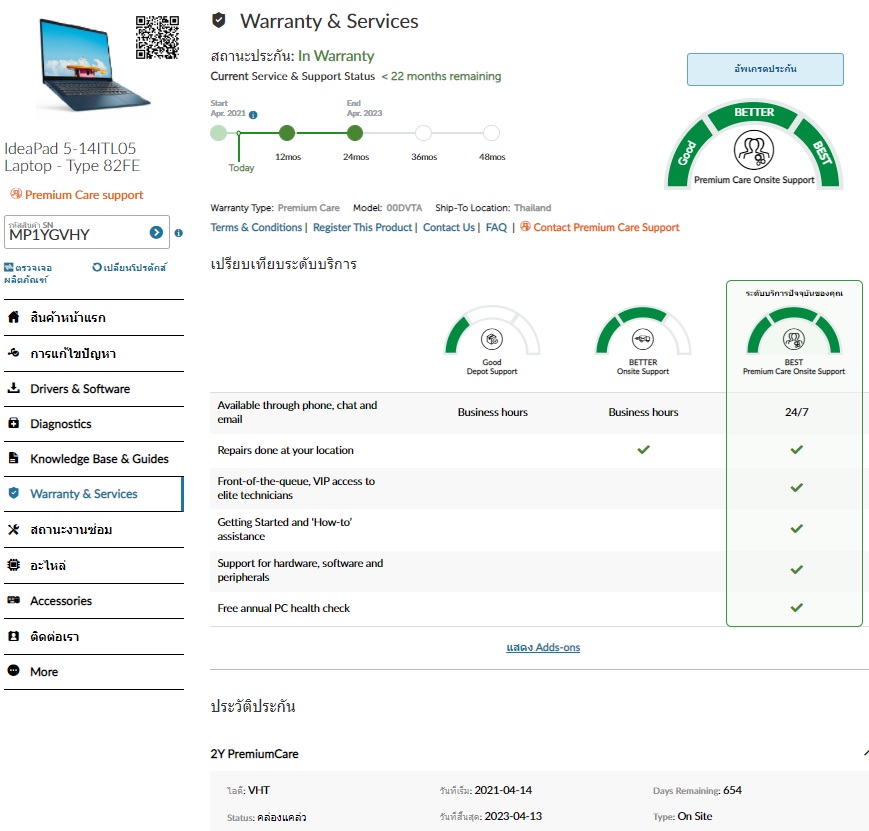This screenshot has width=869, height=831.
Task: Expand the More menu item
Action: (94, 672)
